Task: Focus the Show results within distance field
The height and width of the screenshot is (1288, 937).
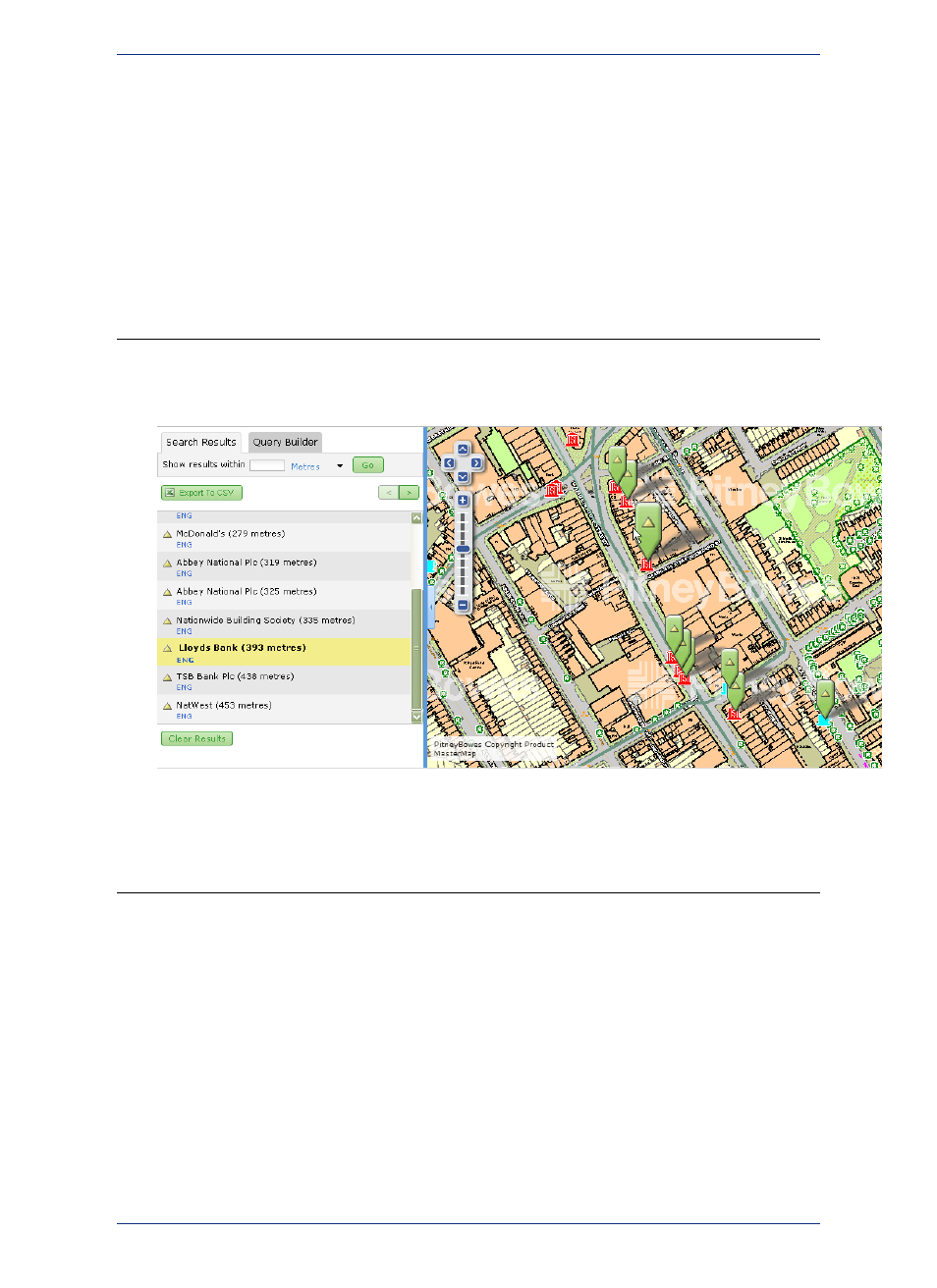Action: 267,465
